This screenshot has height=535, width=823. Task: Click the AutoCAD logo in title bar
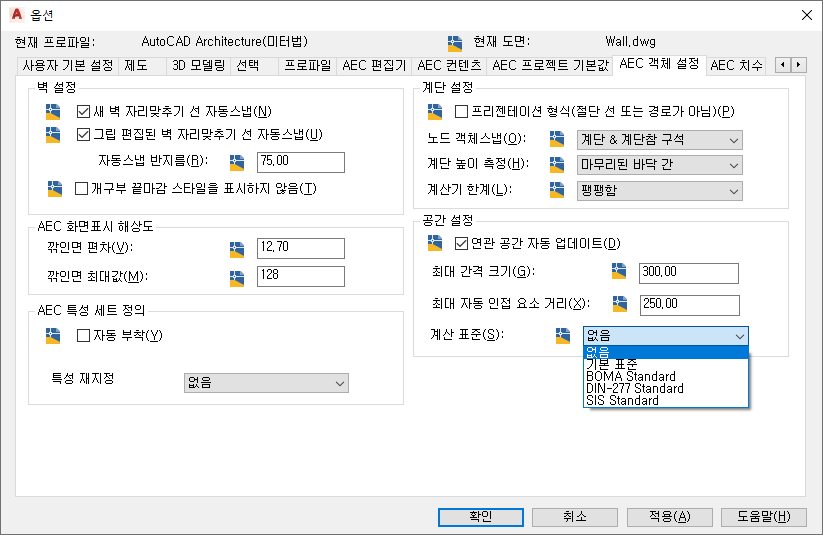tap(17, 14)
